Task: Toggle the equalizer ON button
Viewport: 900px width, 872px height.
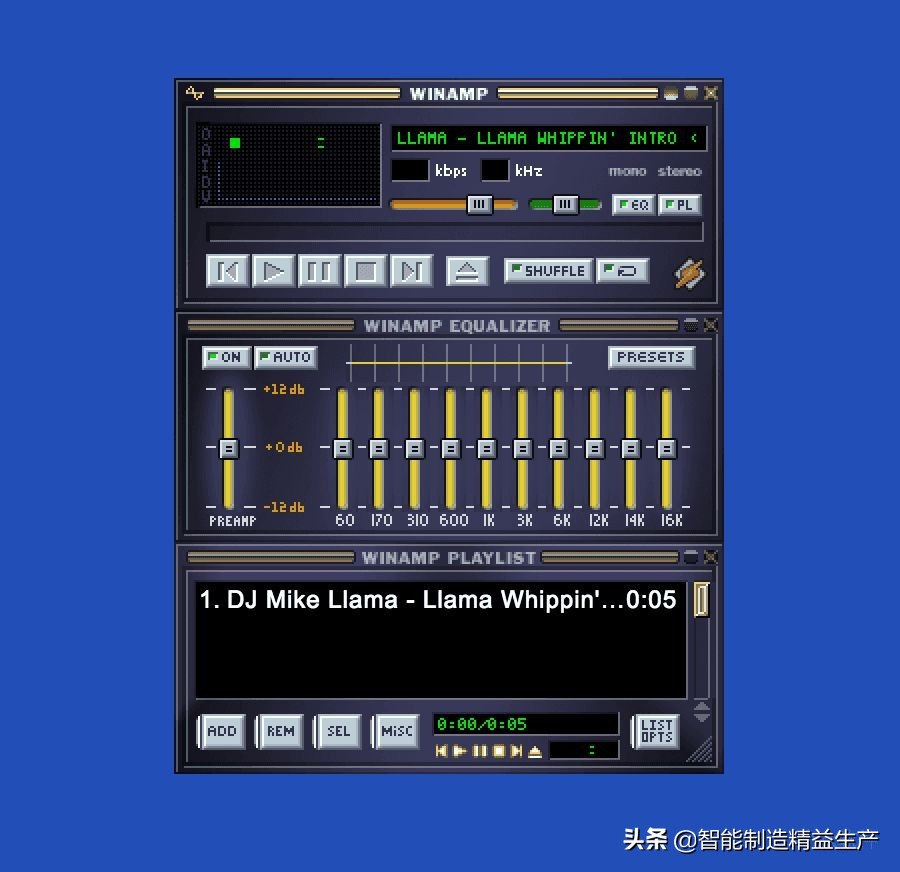Action: 226,357
